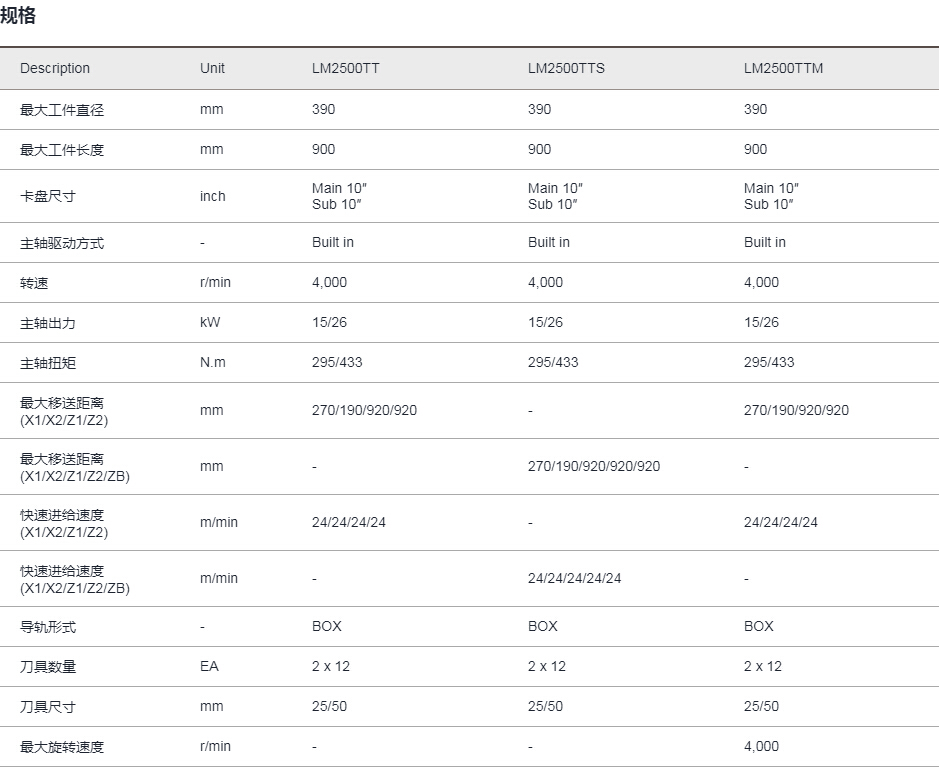Select the LM2500TTM column header
939x772 pixels.
pos(783,68)
